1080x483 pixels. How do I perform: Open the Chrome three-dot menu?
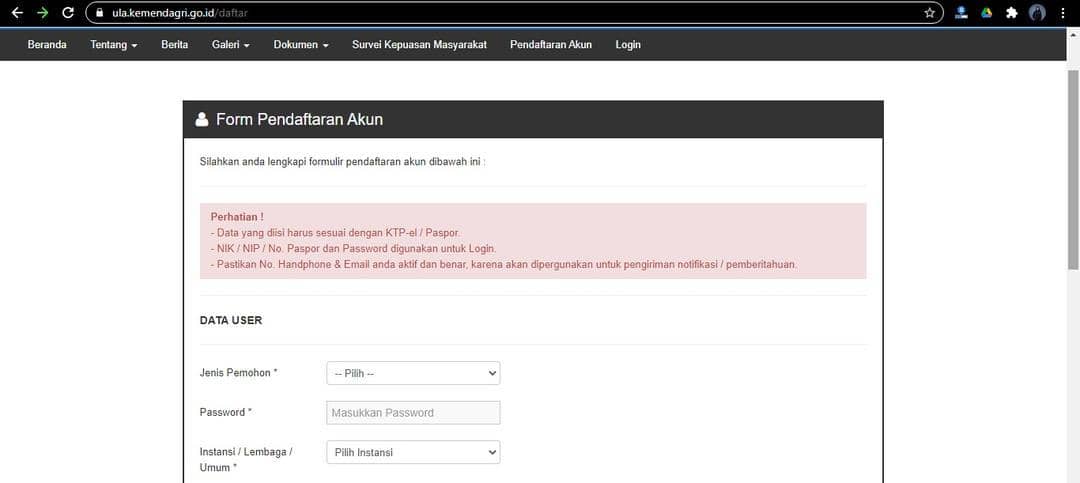(x=1063, y=13)
